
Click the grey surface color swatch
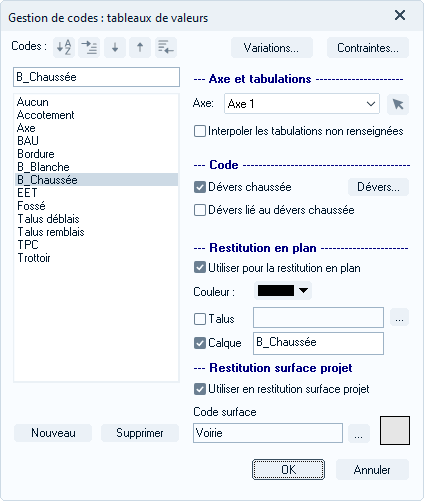395,430
